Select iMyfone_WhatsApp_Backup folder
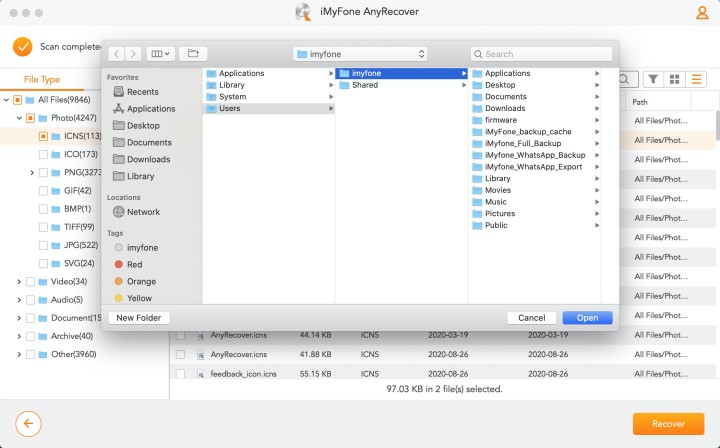 [535, 155]
